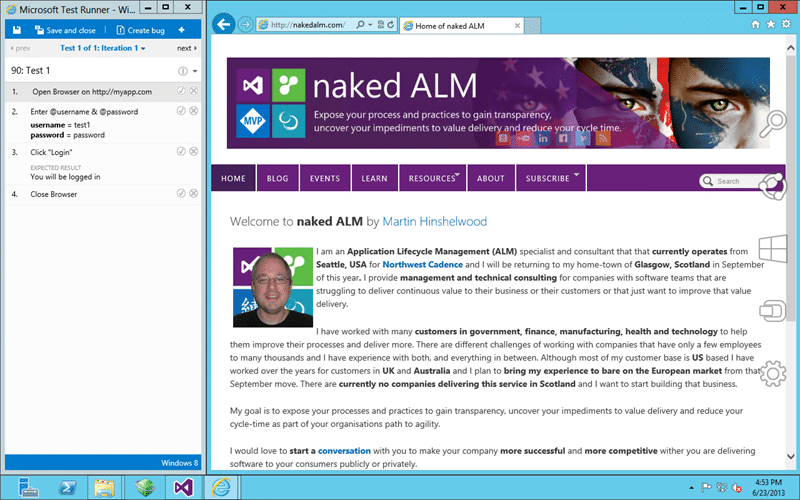
Task: Open the Northwest Cadence link
Action: pos(422,265)
